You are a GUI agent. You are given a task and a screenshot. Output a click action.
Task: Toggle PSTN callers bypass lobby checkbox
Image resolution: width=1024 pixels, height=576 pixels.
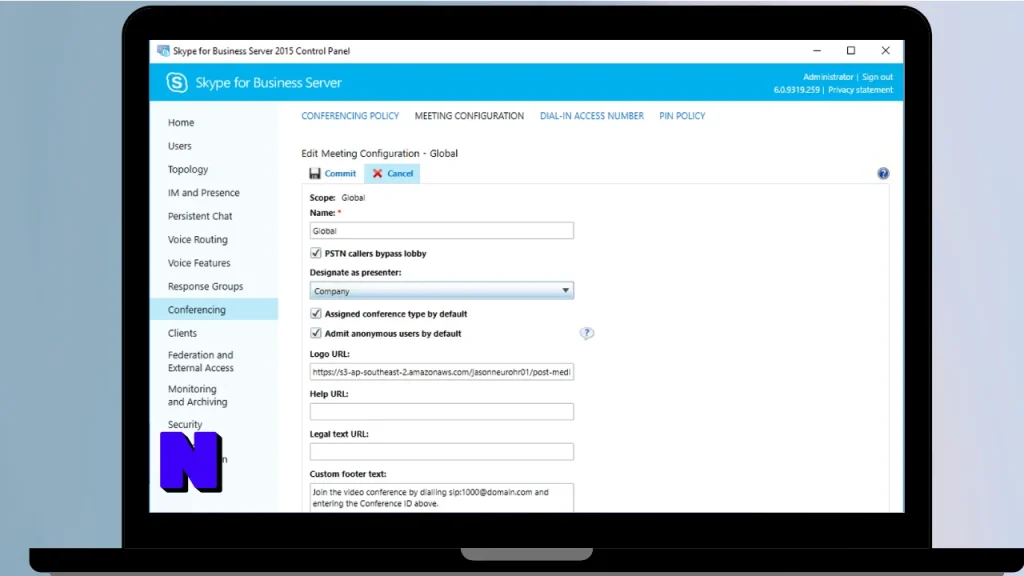pos(315,253)
